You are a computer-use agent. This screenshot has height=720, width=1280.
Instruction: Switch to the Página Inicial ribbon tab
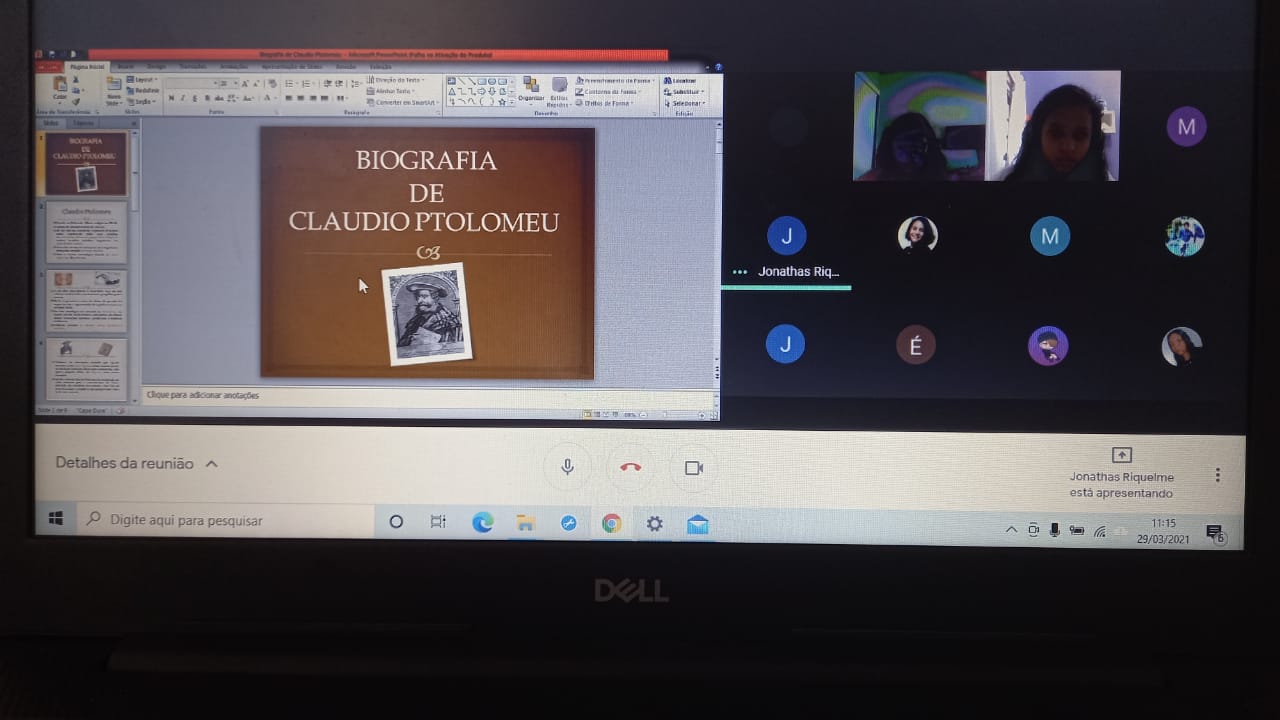pyautogui.click(x=88, y=67)
